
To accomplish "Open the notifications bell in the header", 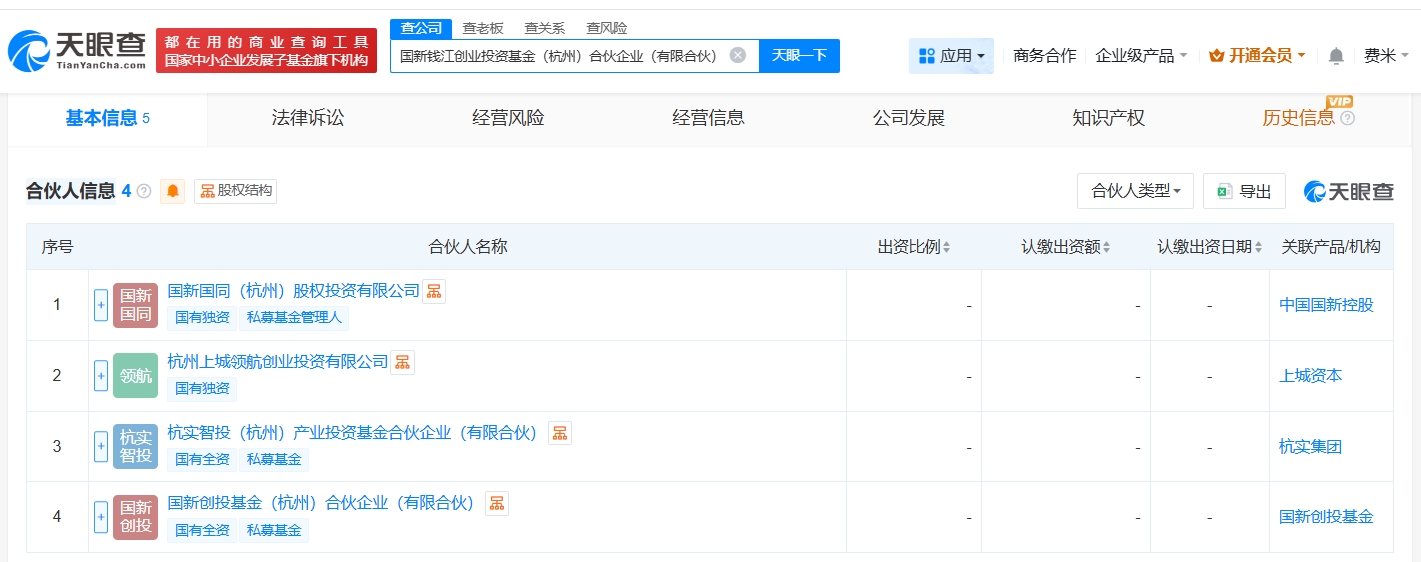I will (x=1336, y=56).
